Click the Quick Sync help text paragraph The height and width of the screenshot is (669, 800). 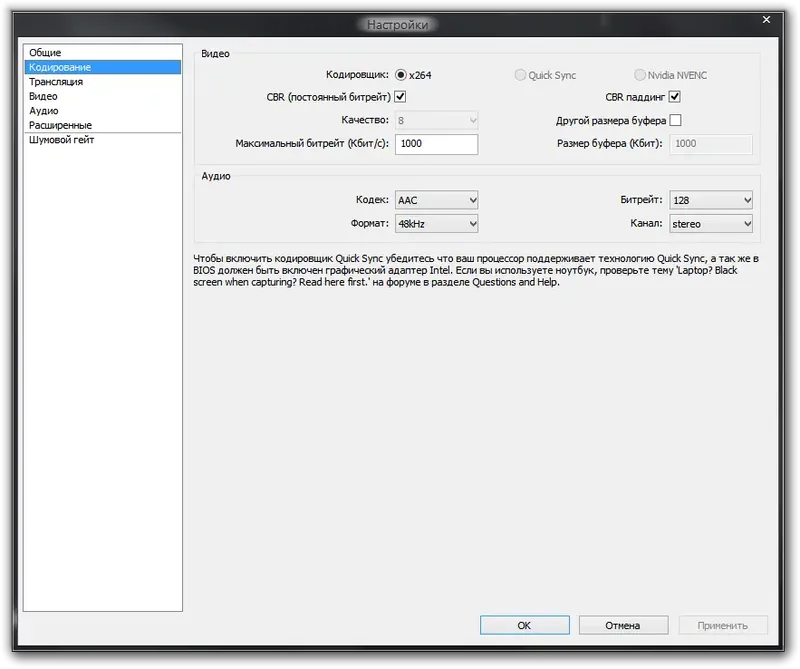click(476, 270)
